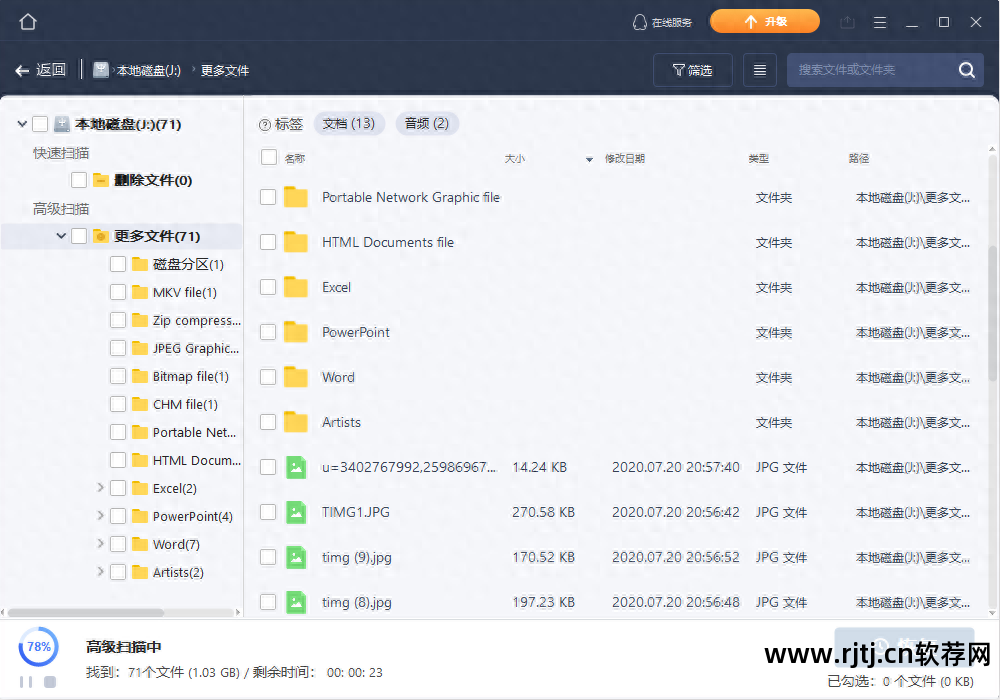The width and height of the screenshot is (1000, 700).
Task: Click the 返回 back button
Action: click(41, 69)
